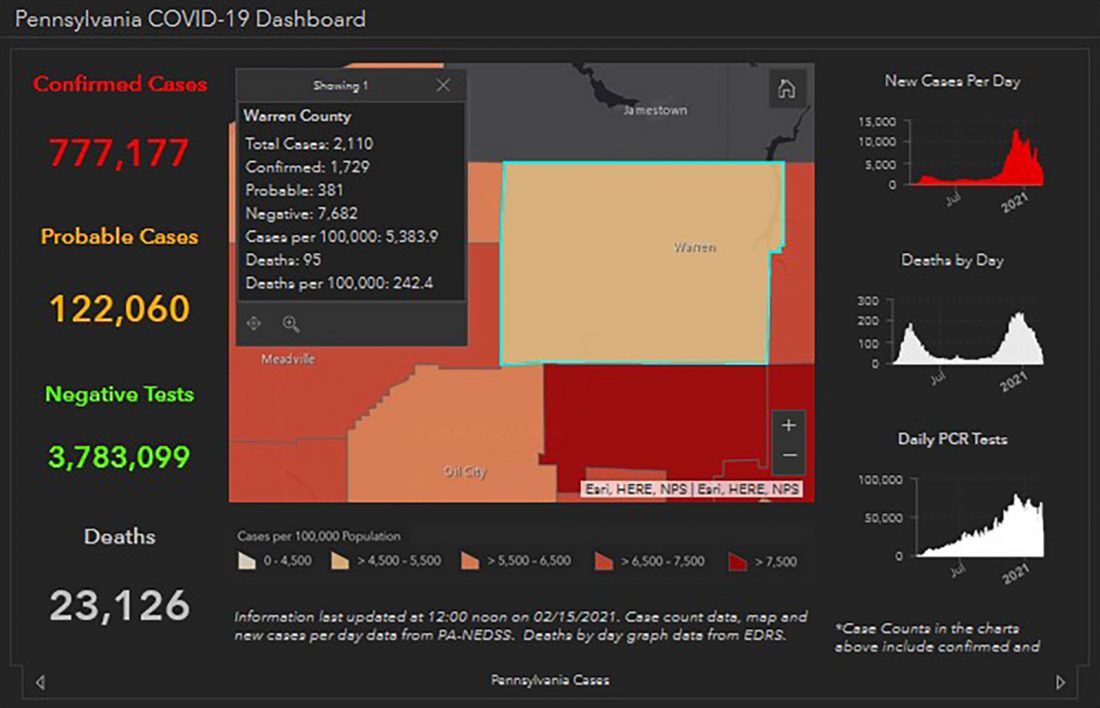Screen dimensions: 1100x708
Task: Select Warren county label on the map
Action: 694,247
